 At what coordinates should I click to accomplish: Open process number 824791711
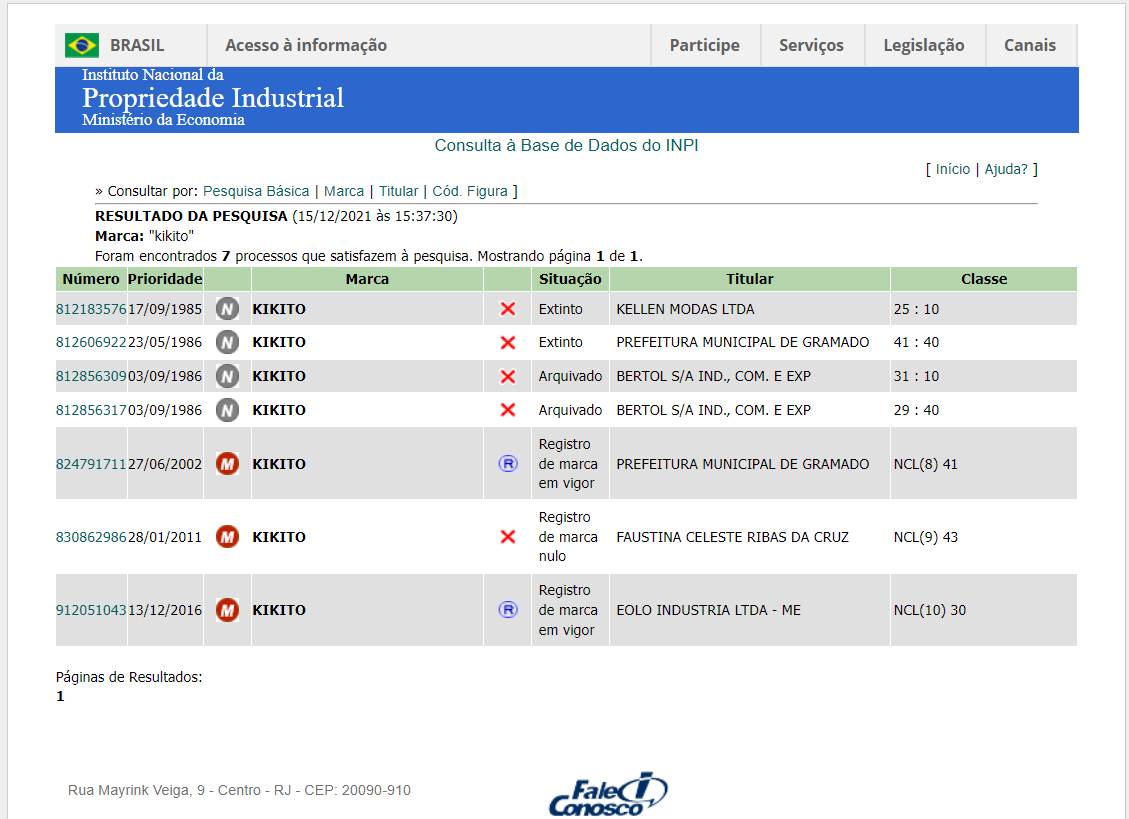pyautogui.click(x=91, y=464)
